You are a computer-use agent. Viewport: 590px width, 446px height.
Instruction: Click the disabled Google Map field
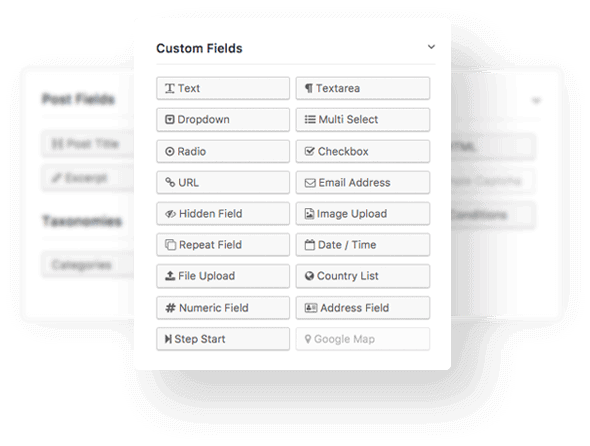(363, 339)
